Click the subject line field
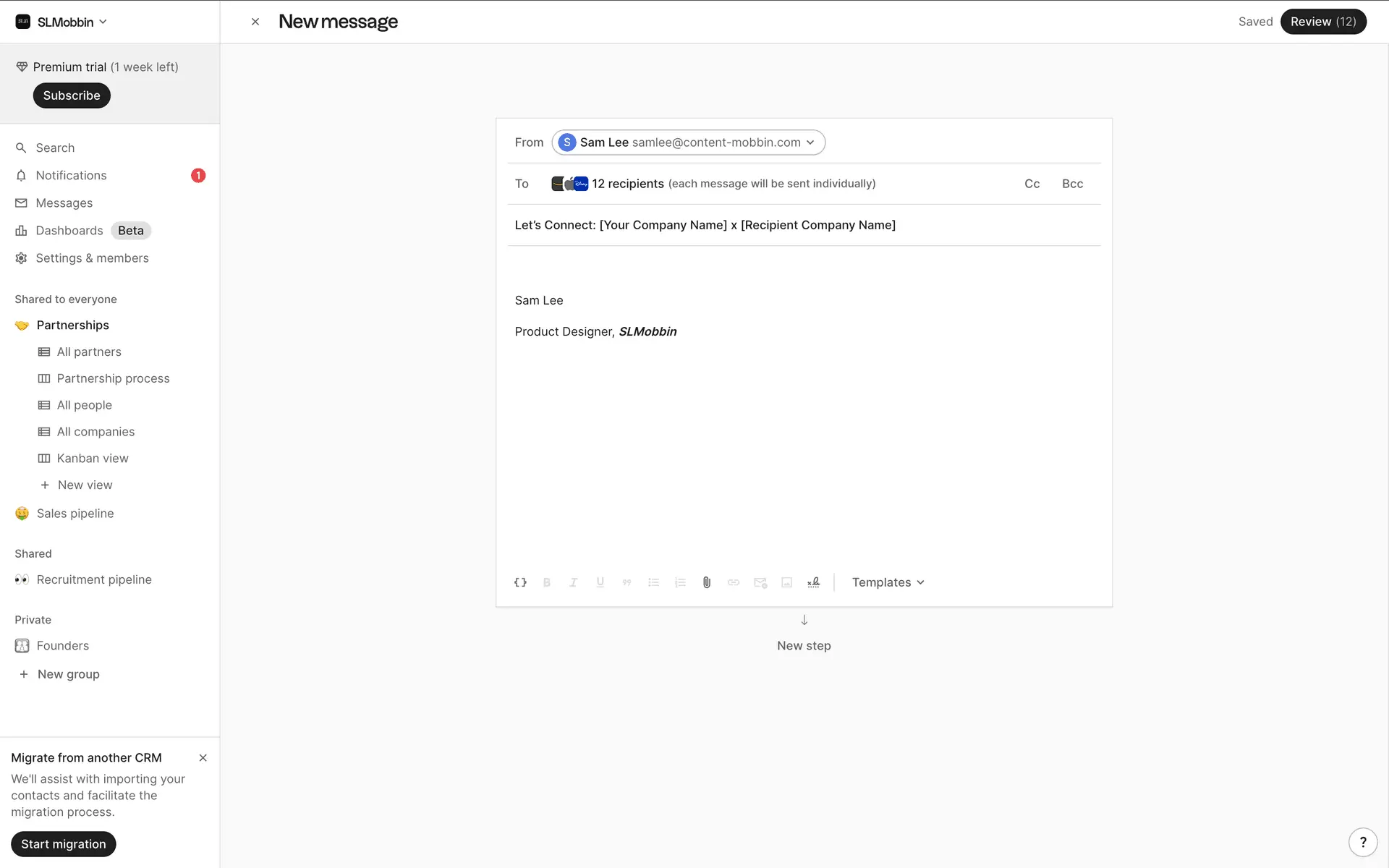 pos(803,225)
